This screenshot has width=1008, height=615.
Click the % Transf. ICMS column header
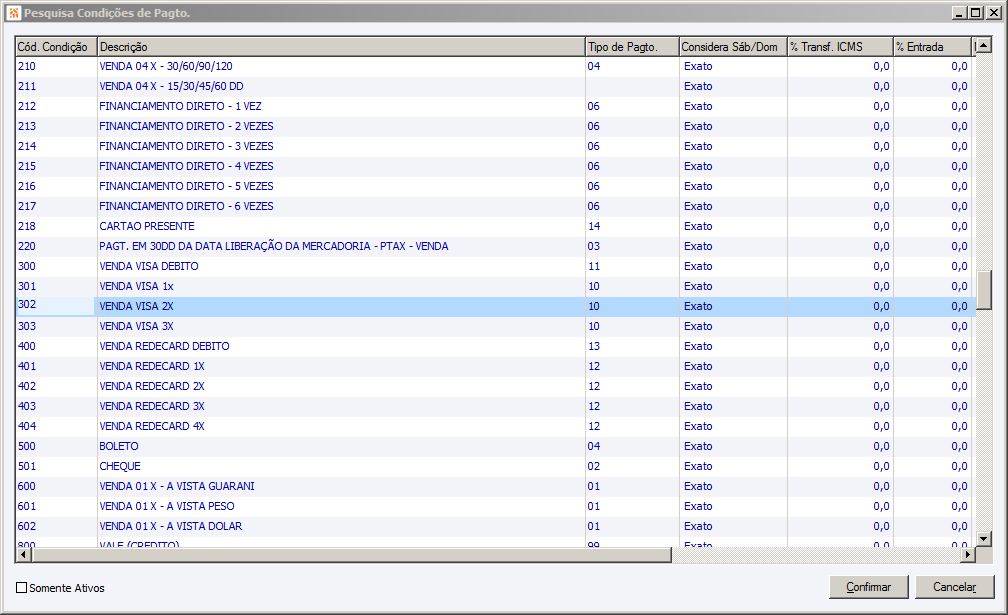click(840, 47)
